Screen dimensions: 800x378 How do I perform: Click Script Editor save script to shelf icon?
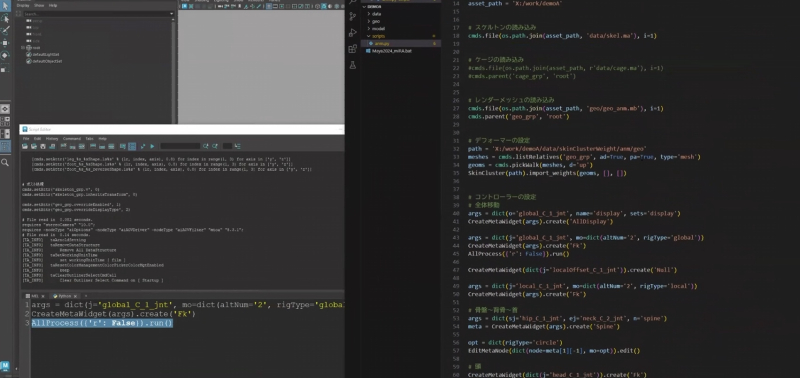coord(52,146)
